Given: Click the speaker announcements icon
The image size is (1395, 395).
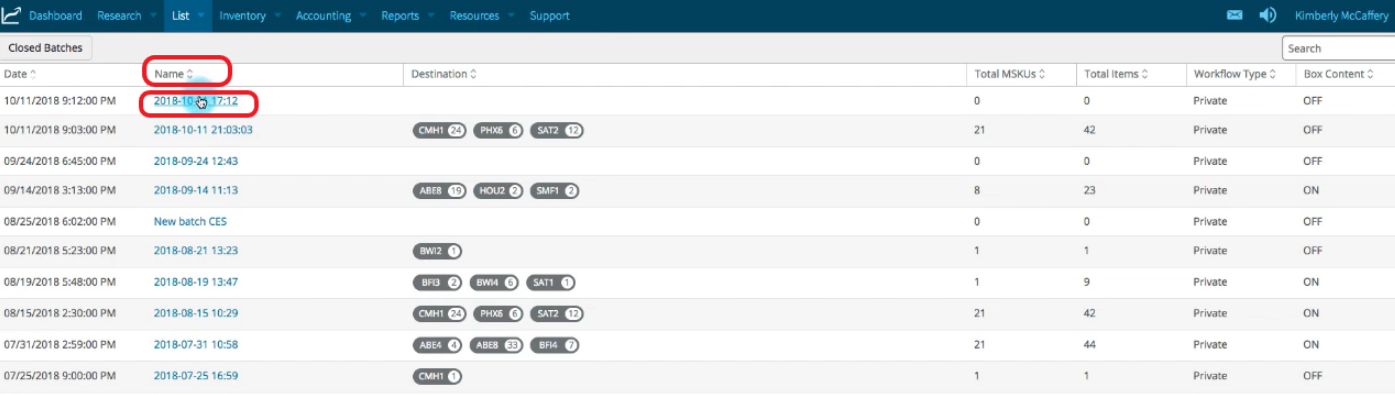Looking at the screenshot, I should [x=1267, y=15].
